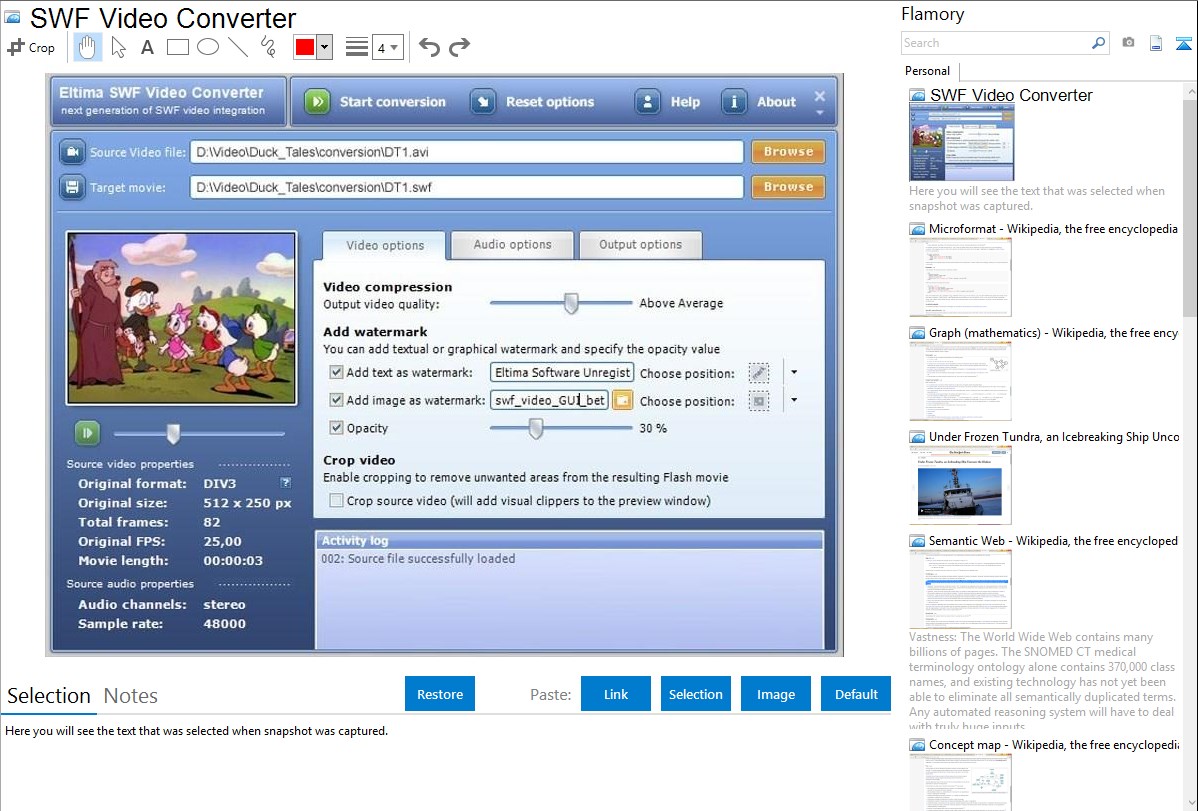Adjust the watermark Opacity slider
The height and width of the screenshot is (811, 1198).
pyautogui.click(x=536, y=428)
